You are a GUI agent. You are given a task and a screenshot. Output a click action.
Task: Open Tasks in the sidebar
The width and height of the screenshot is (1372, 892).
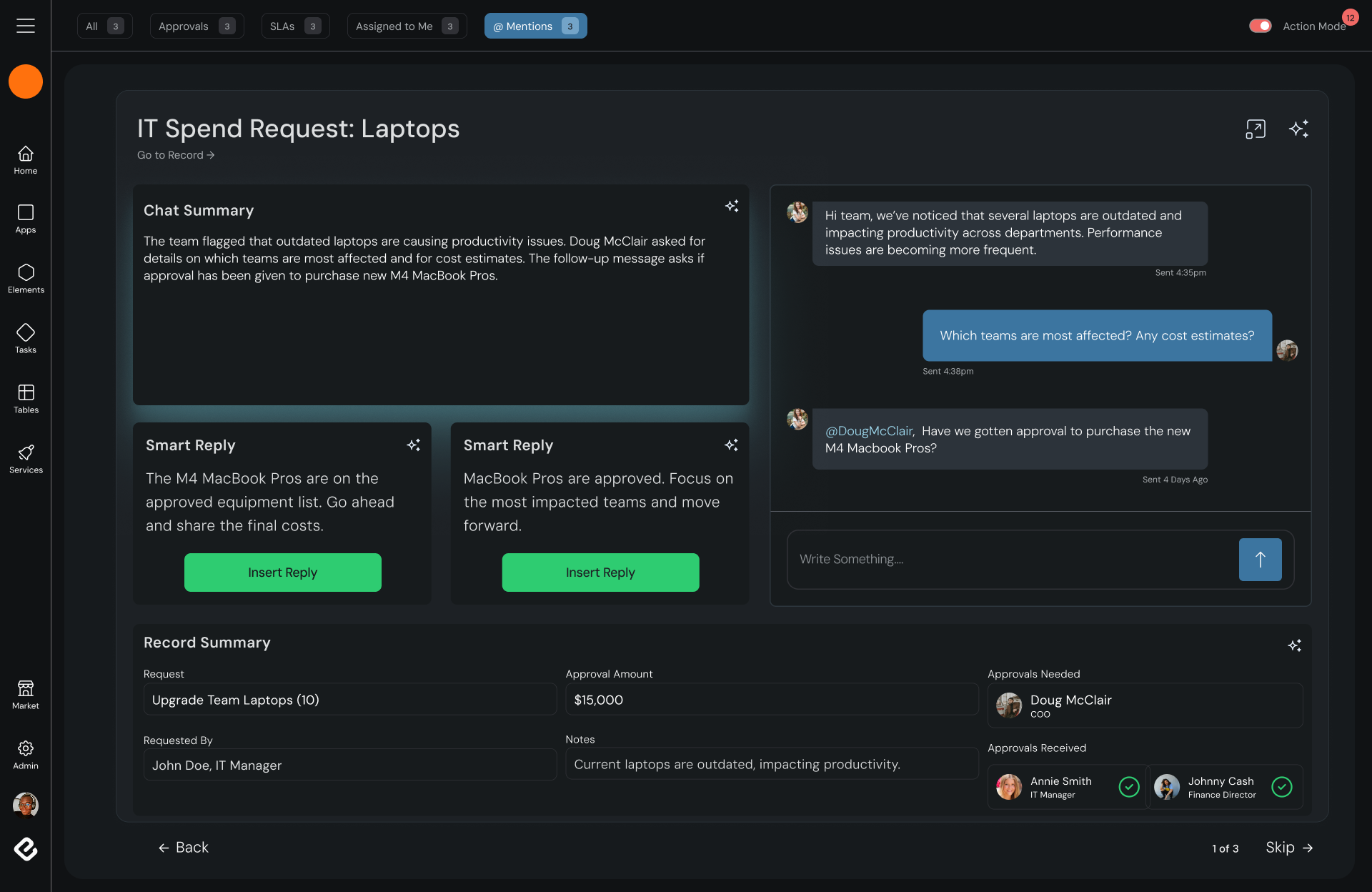click(x=26, y=338)
